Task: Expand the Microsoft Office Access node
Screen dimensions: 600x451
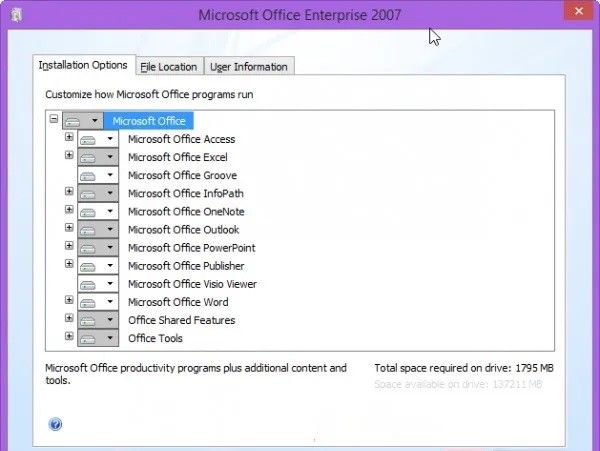Action: pos(69,137)
